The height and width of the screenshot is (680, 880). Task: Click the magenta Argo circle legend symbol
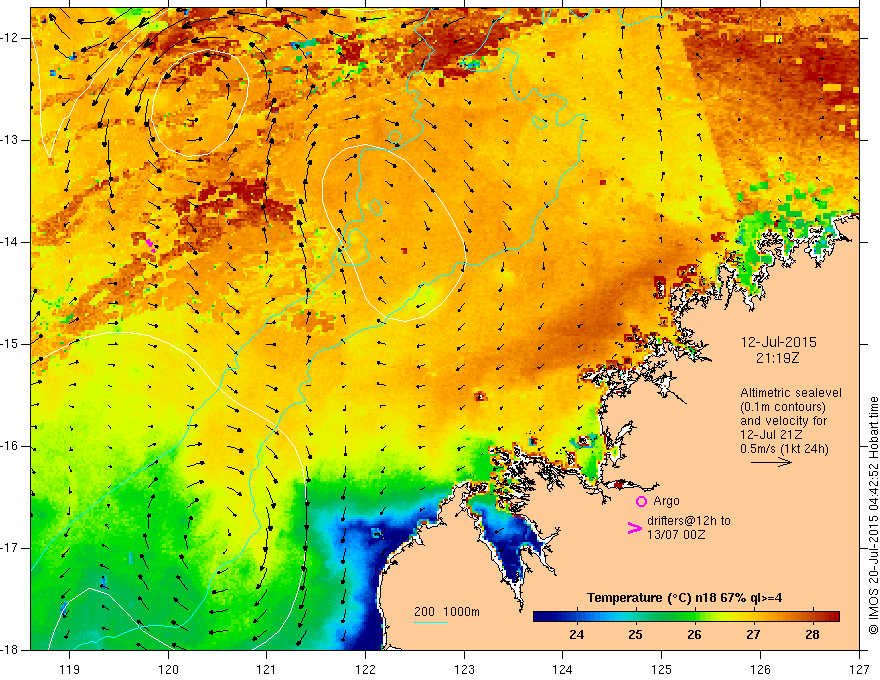(x=641, y=501)
